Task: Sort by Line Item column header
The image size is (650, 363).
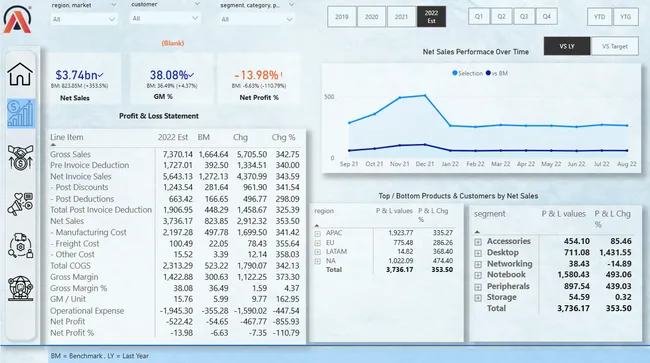Action: 67,137
